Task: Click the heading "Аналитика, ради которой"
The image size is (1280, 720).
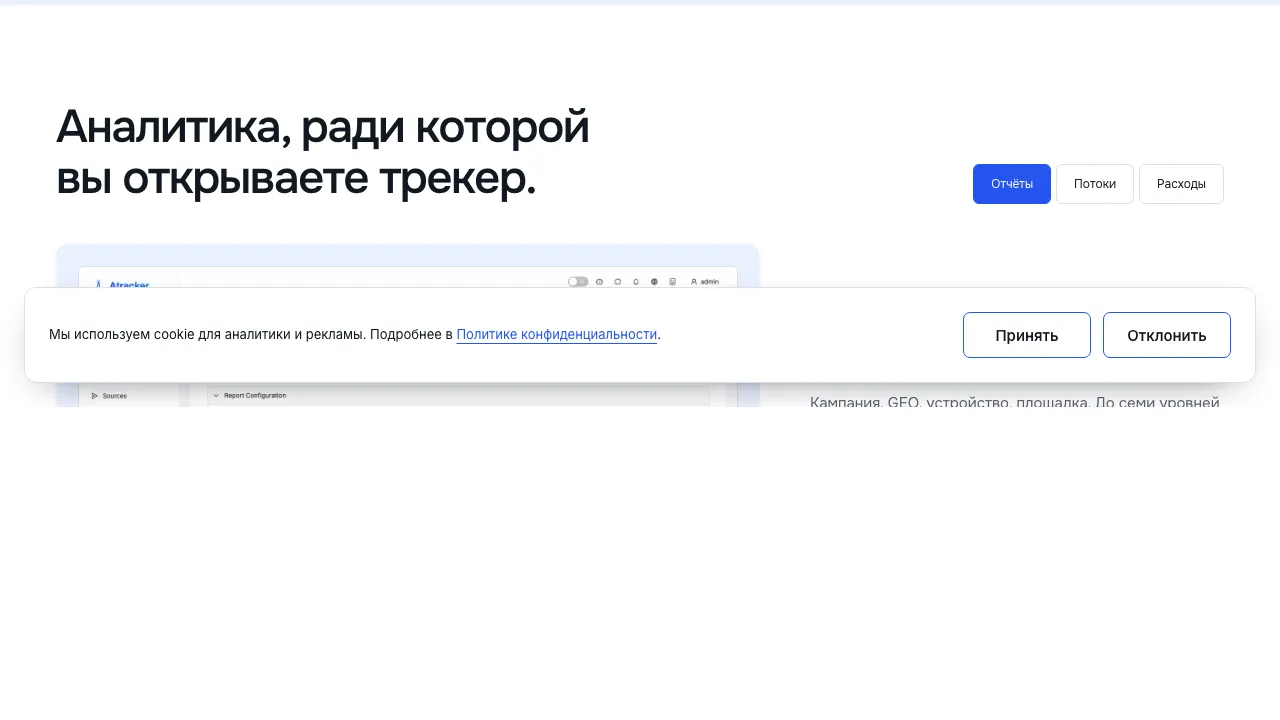Action: coord(323,127)
